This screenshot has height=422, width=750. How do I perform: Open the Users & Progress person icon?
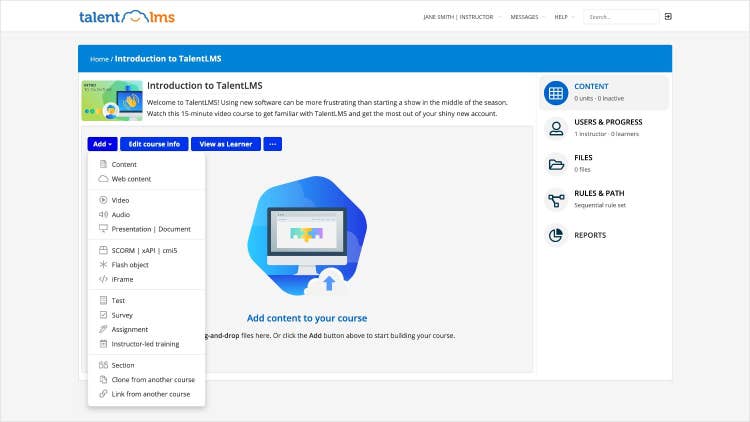tap(556, 128)
